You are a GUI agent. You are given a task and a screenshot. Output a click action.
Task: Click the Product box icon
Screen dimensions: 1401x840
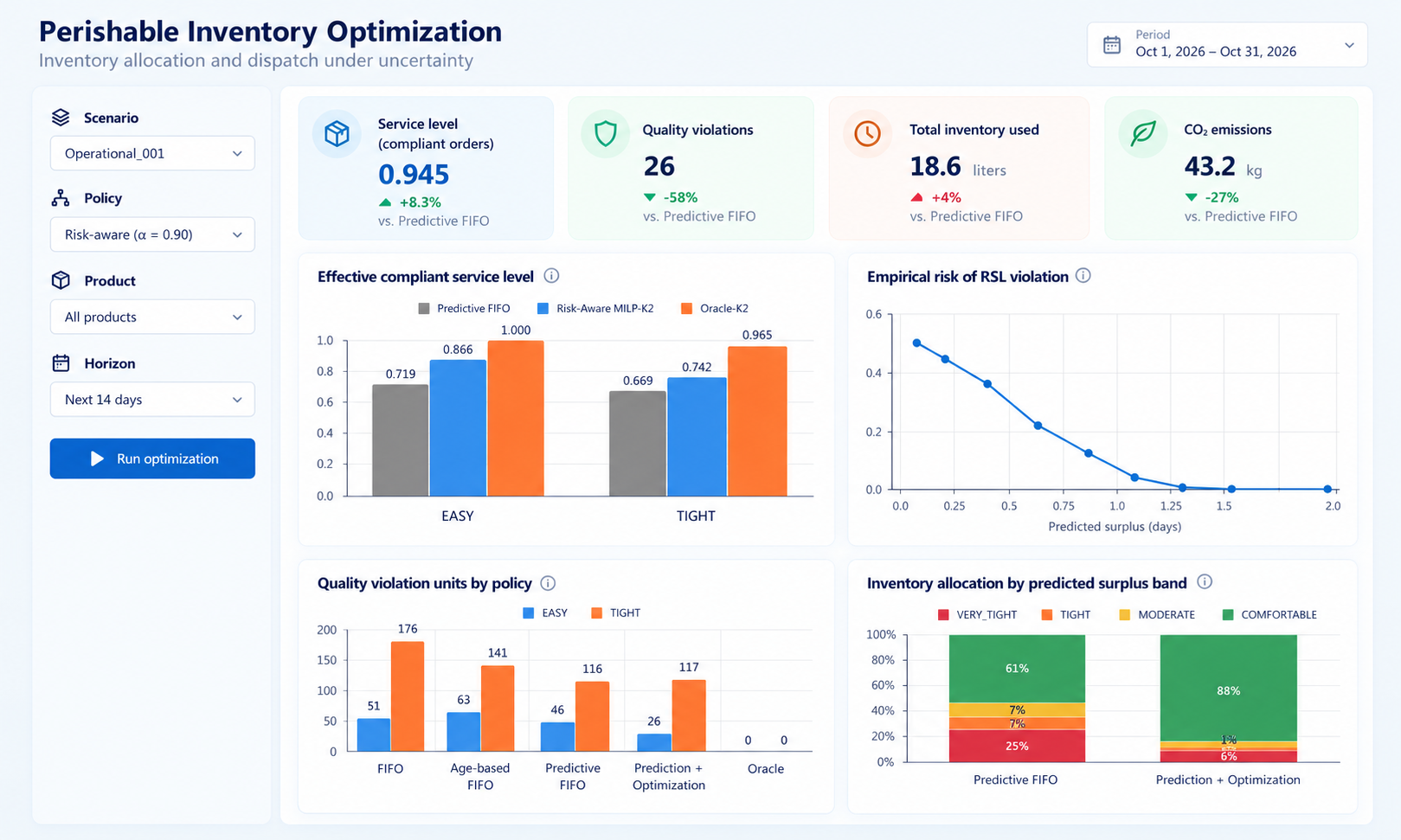tap(60, 280)
